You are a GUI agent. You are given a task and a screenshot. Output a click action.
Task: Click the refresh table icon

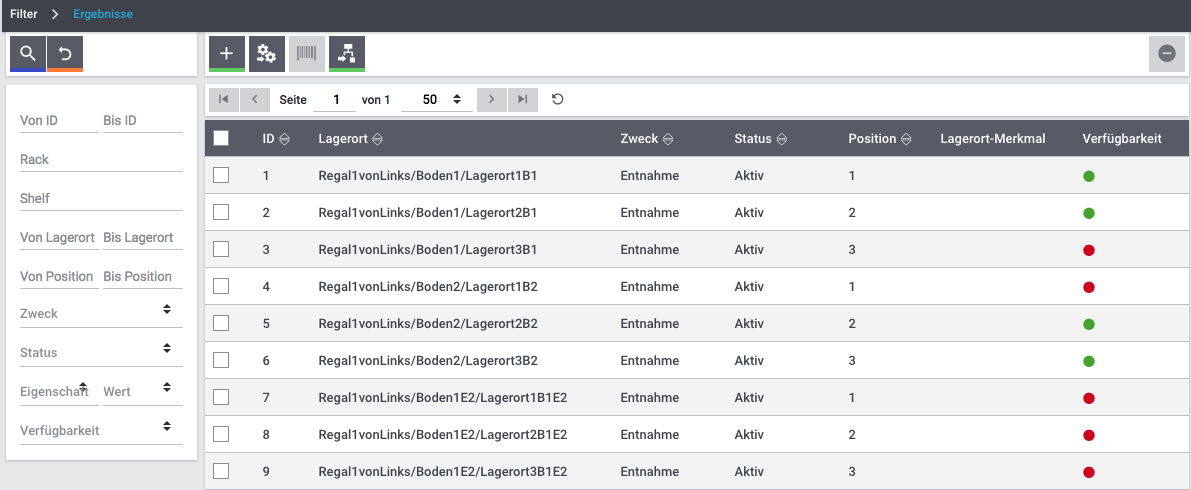558,100
